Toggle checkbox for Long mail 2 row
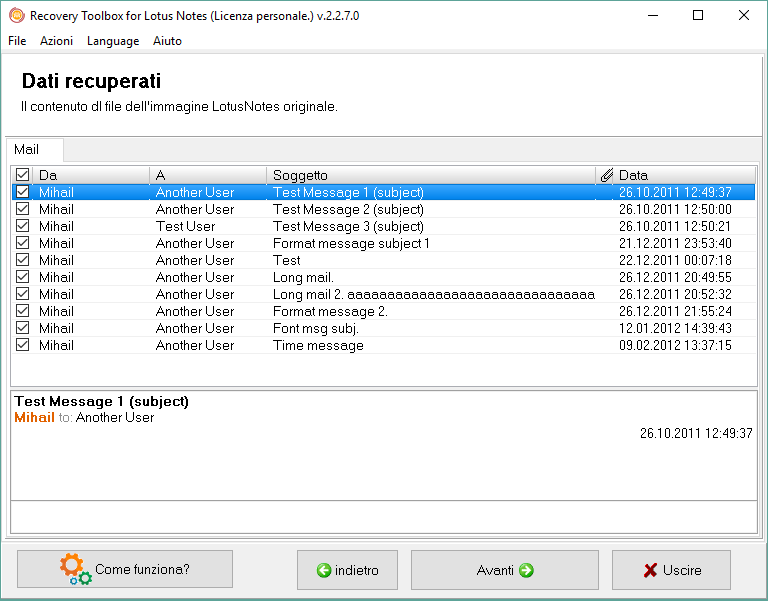The height and width of the screenshot is (601, 768). click(23, 294)
